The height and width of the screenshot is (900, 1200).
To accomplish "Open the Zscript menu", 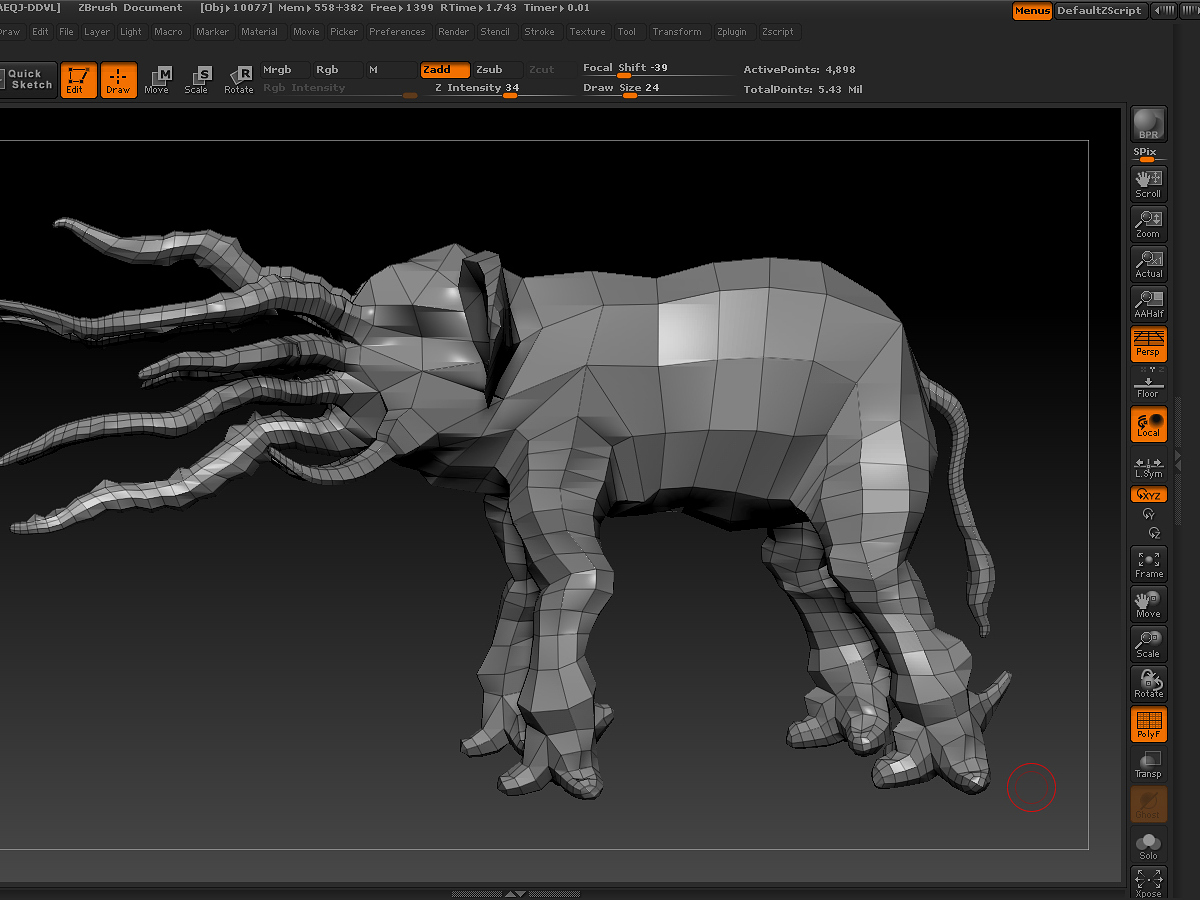I will 777,32.
